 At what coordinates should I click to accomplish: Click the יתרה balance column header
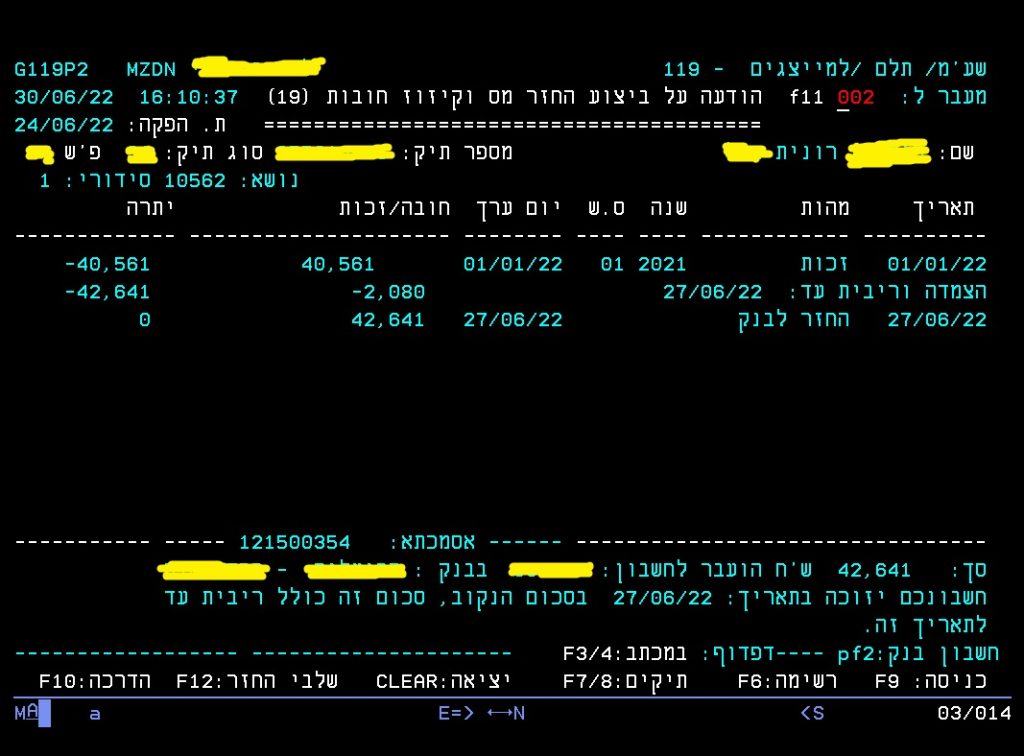pyautogui.click(x=151, y=208)
